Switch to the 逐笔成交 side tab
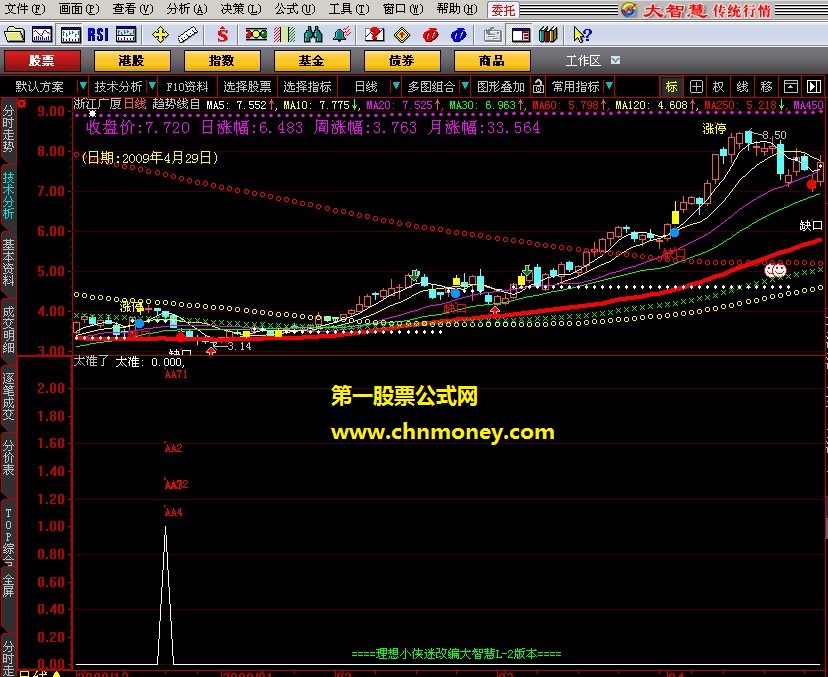The height and width of the screenshot is (677, 828). click(x=8, y=397)
